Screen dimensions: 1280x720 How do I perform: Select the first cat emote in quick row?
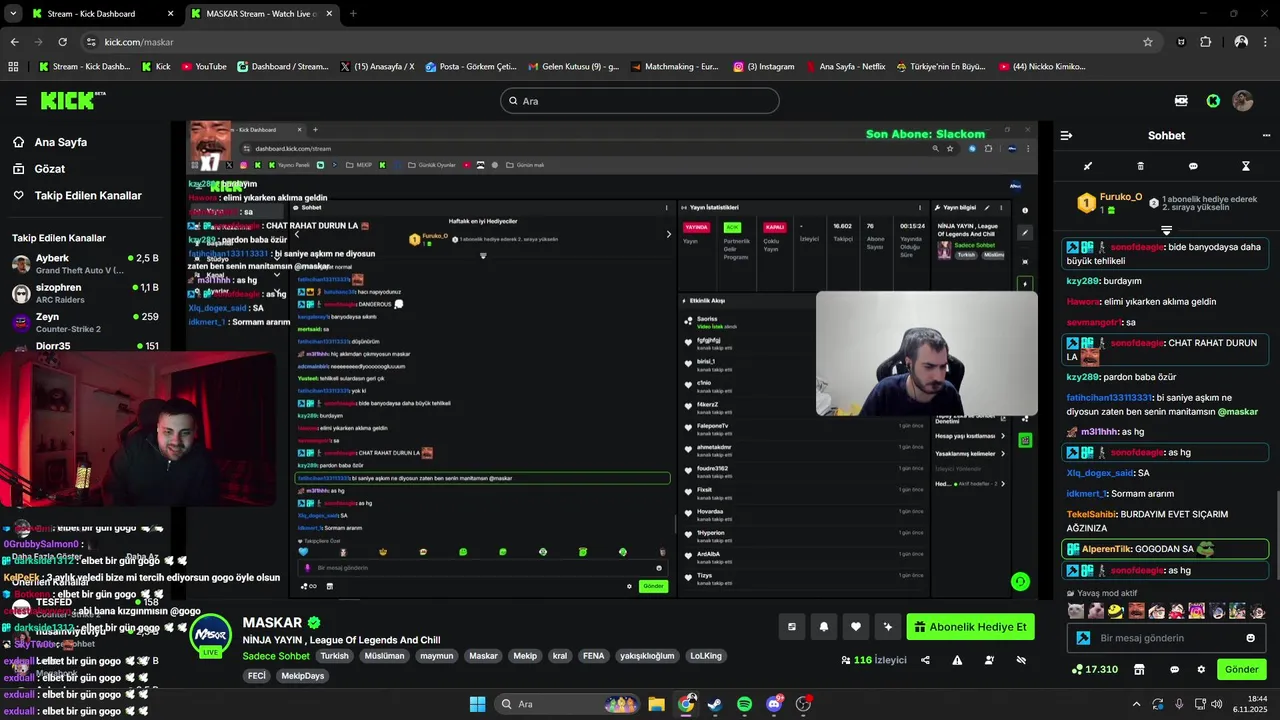(x=1075, y=611)
